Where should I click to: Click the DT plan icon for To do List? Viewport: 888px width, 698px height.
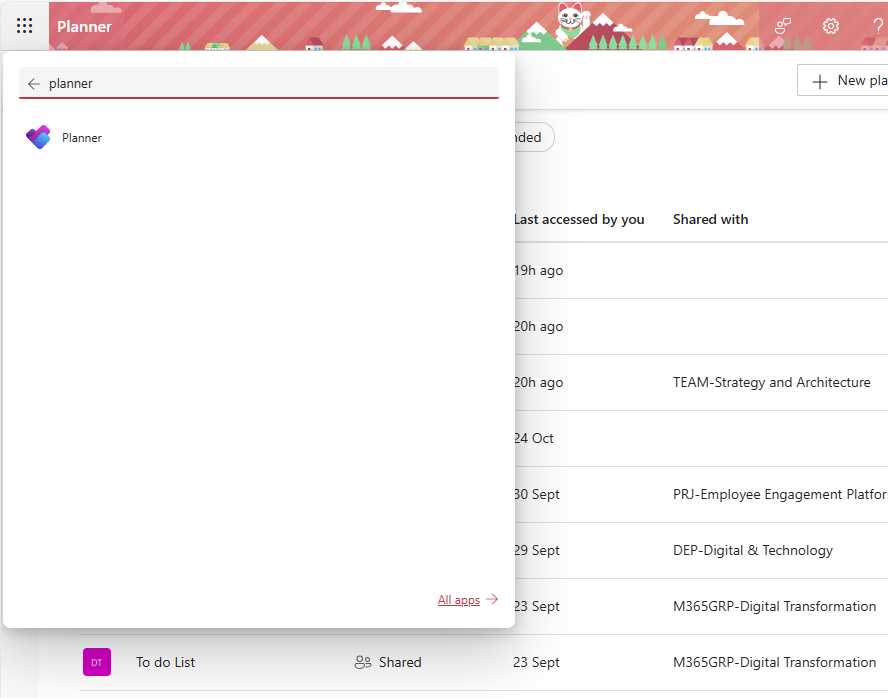click(97, 662)
